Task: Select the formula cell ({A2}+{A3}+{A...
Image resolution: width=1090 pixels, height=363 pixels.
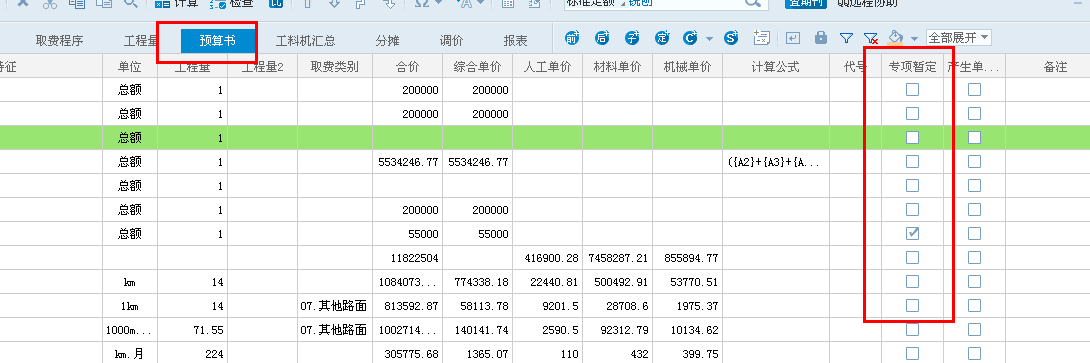Action: pos(776,162)
